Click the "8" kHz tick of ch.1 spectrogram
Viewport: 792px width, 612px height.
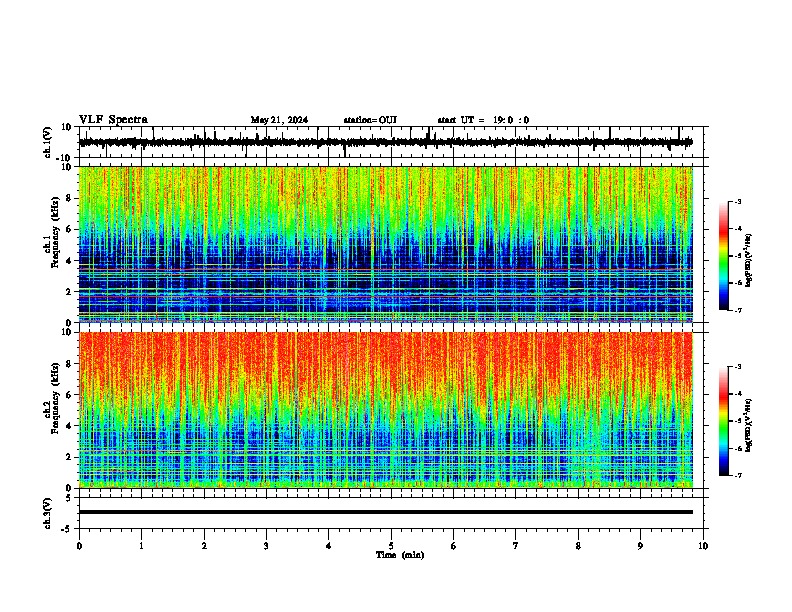tap(69, 198)
